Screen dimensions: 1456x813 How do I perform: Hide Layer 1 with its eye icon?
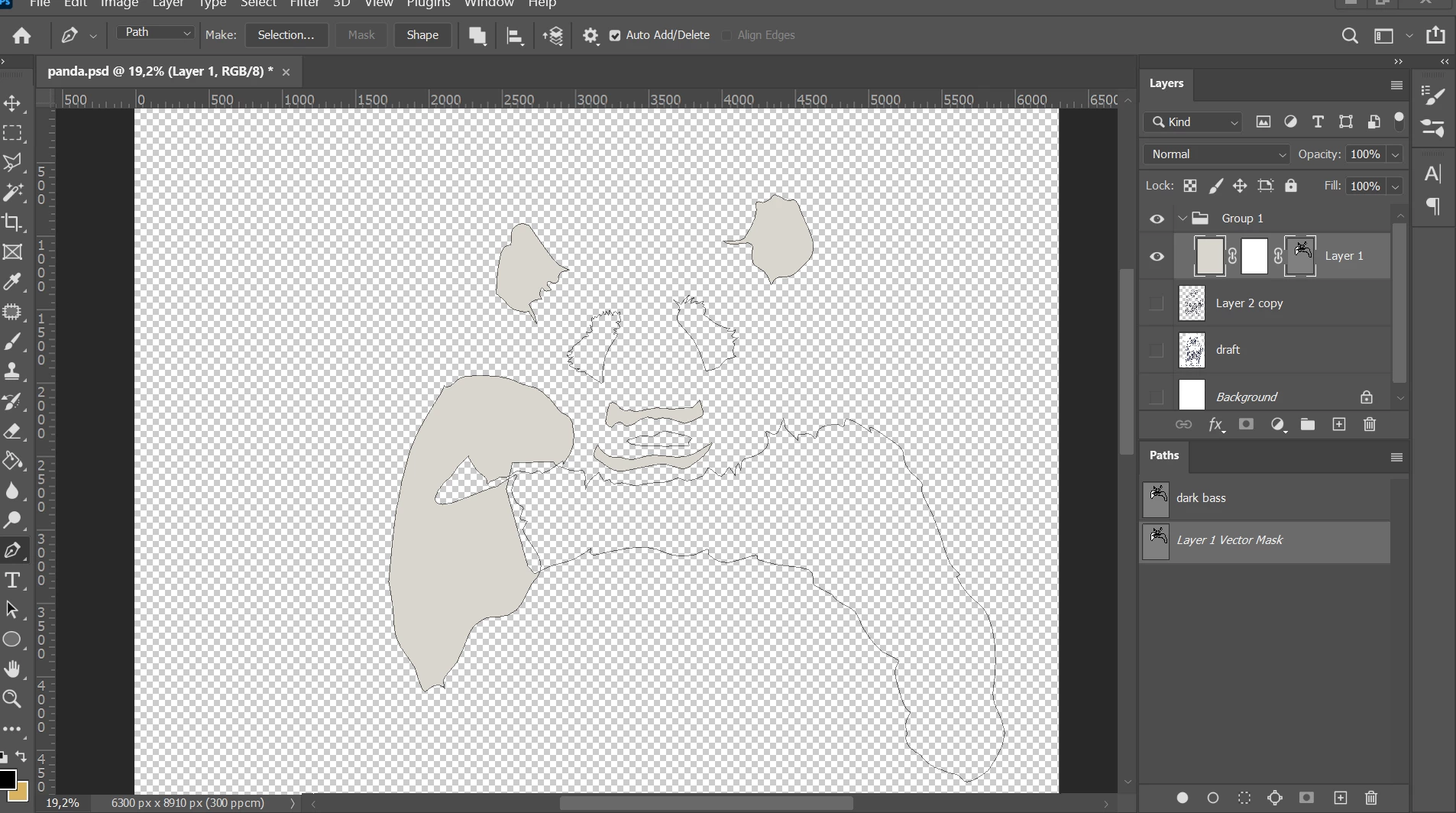point(1157,257)
